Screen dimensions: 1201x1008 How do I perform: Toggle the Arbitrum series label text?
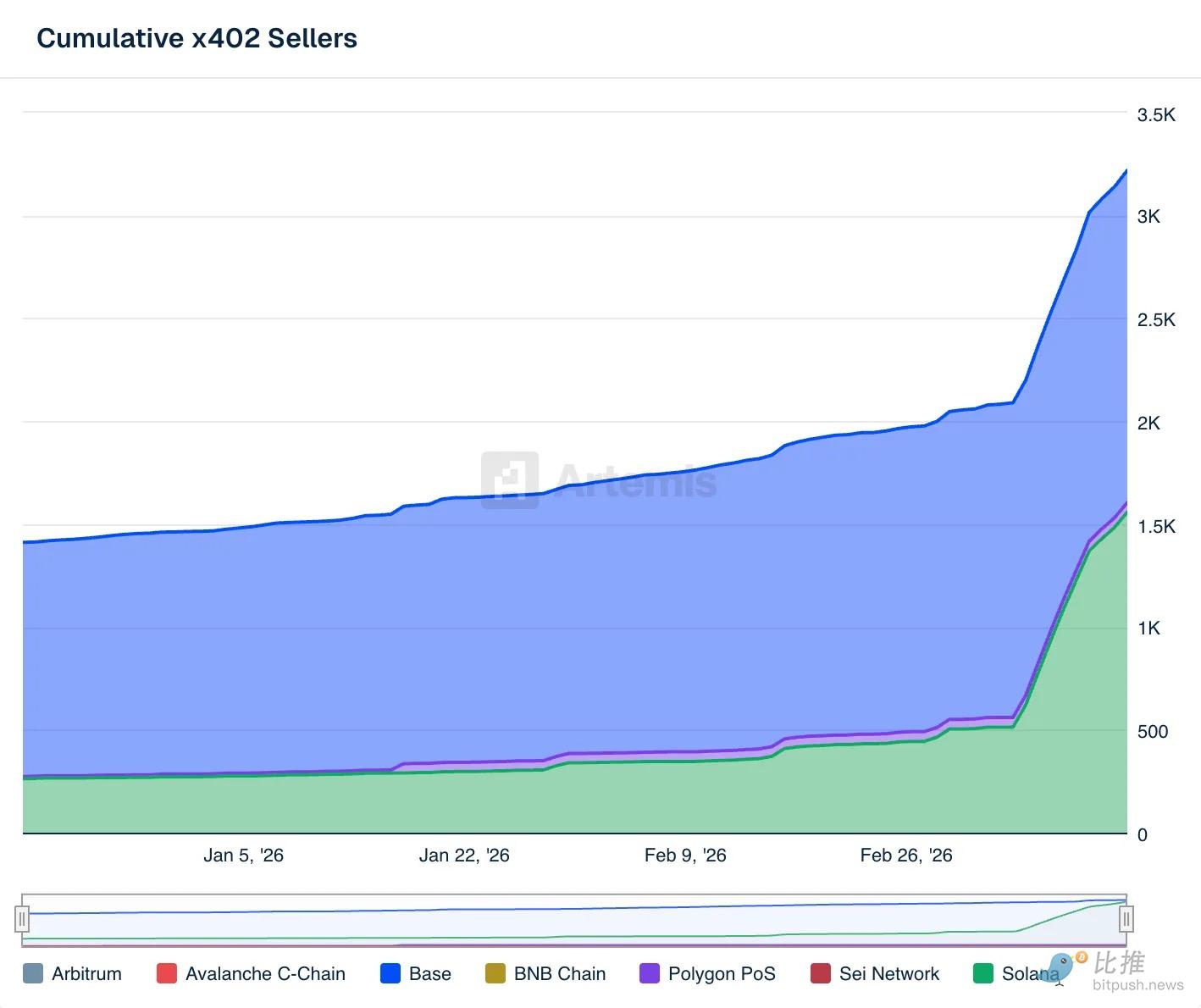[x=86, y=973]
